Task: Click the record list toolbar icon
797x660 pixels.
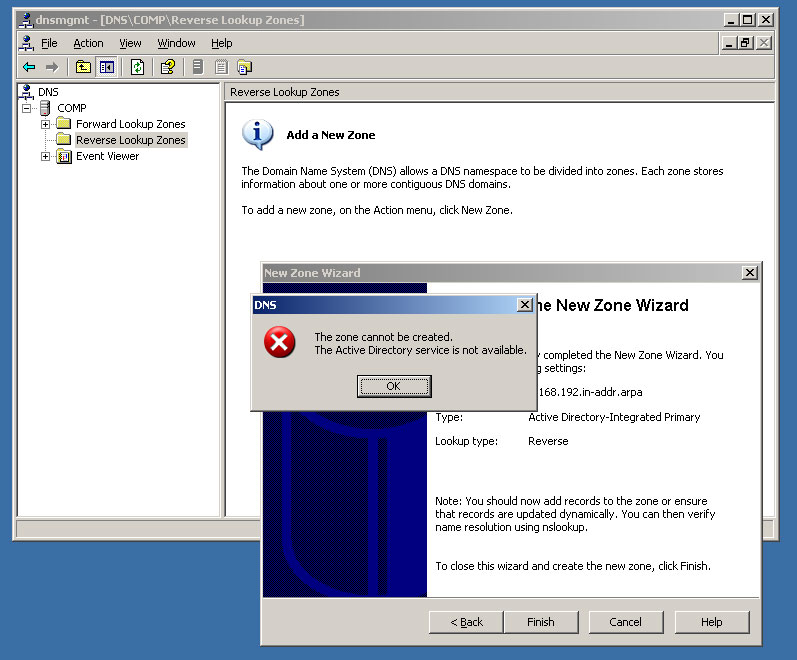Action: 221,67
